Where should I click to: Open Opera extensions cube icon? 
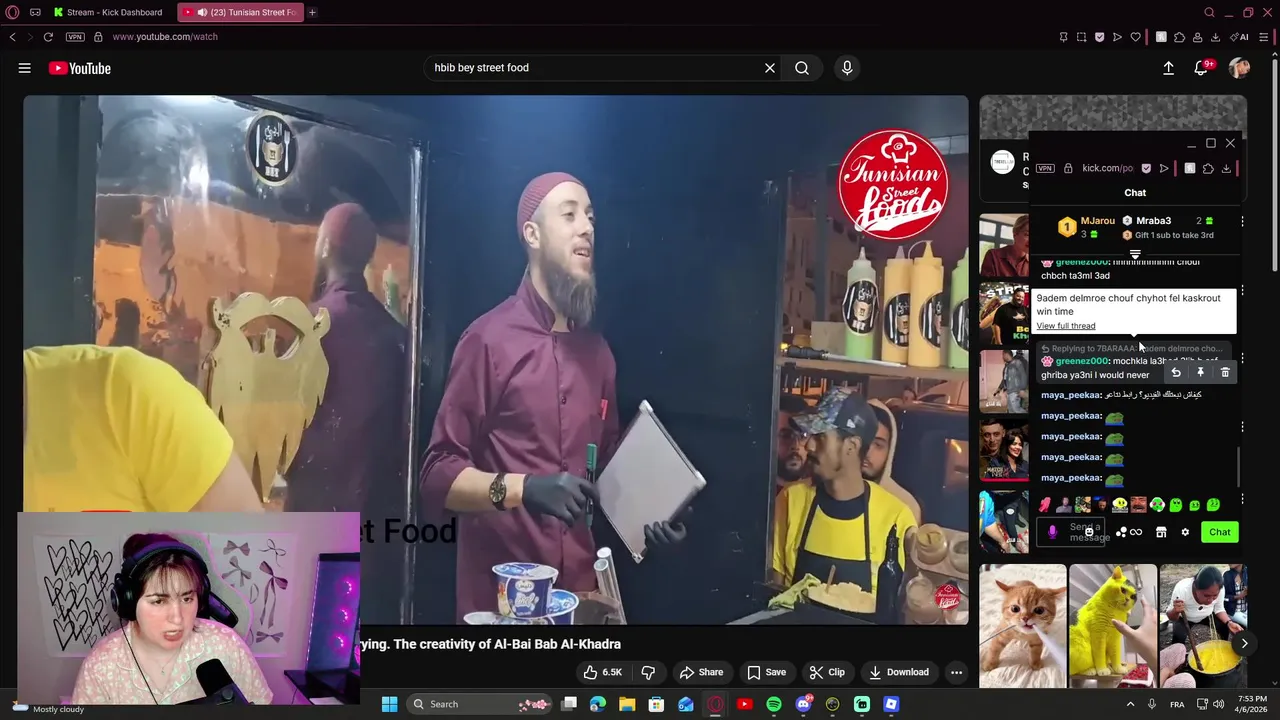(x=1179, y=37)
